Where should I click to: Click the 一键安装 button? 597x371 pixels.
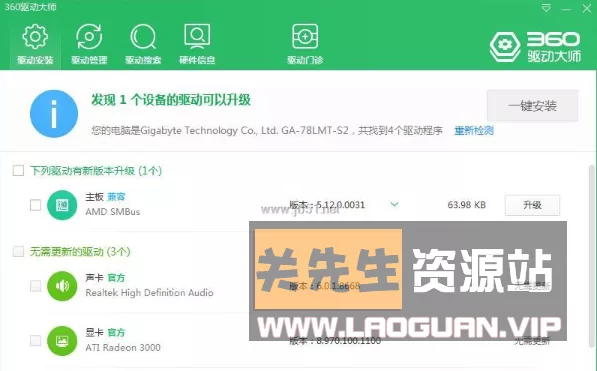[532, 106]
